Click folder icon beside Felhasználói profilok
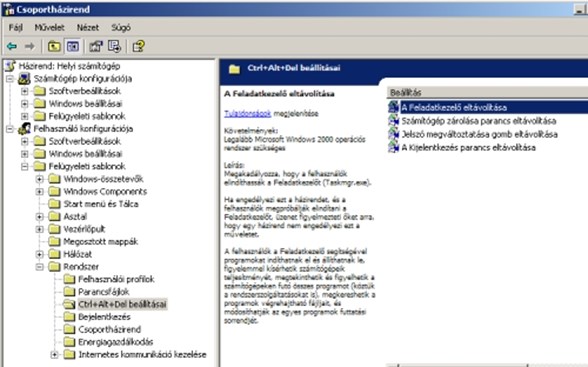588x367 pixels. click(69, 279)
